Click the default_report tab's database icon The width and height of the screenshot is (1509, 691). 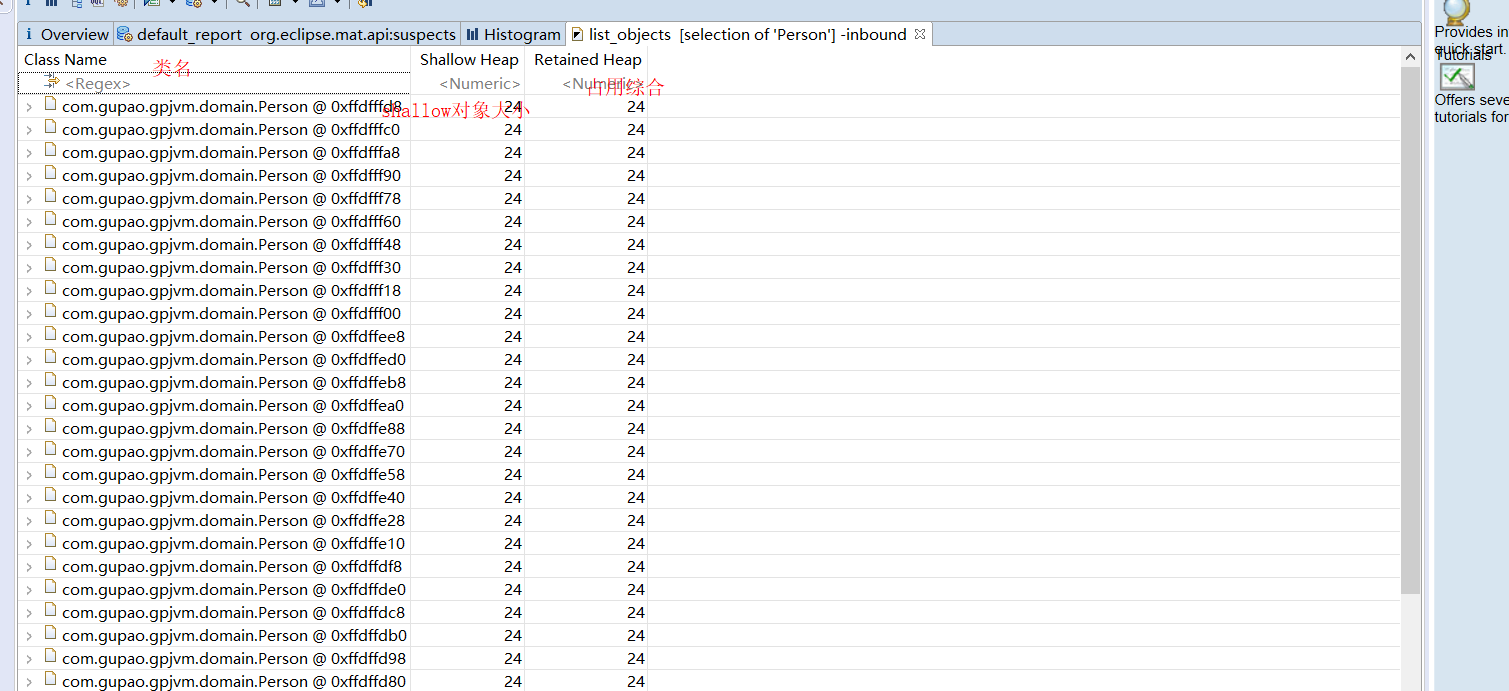pyautogui.click(x=125, y=34)
